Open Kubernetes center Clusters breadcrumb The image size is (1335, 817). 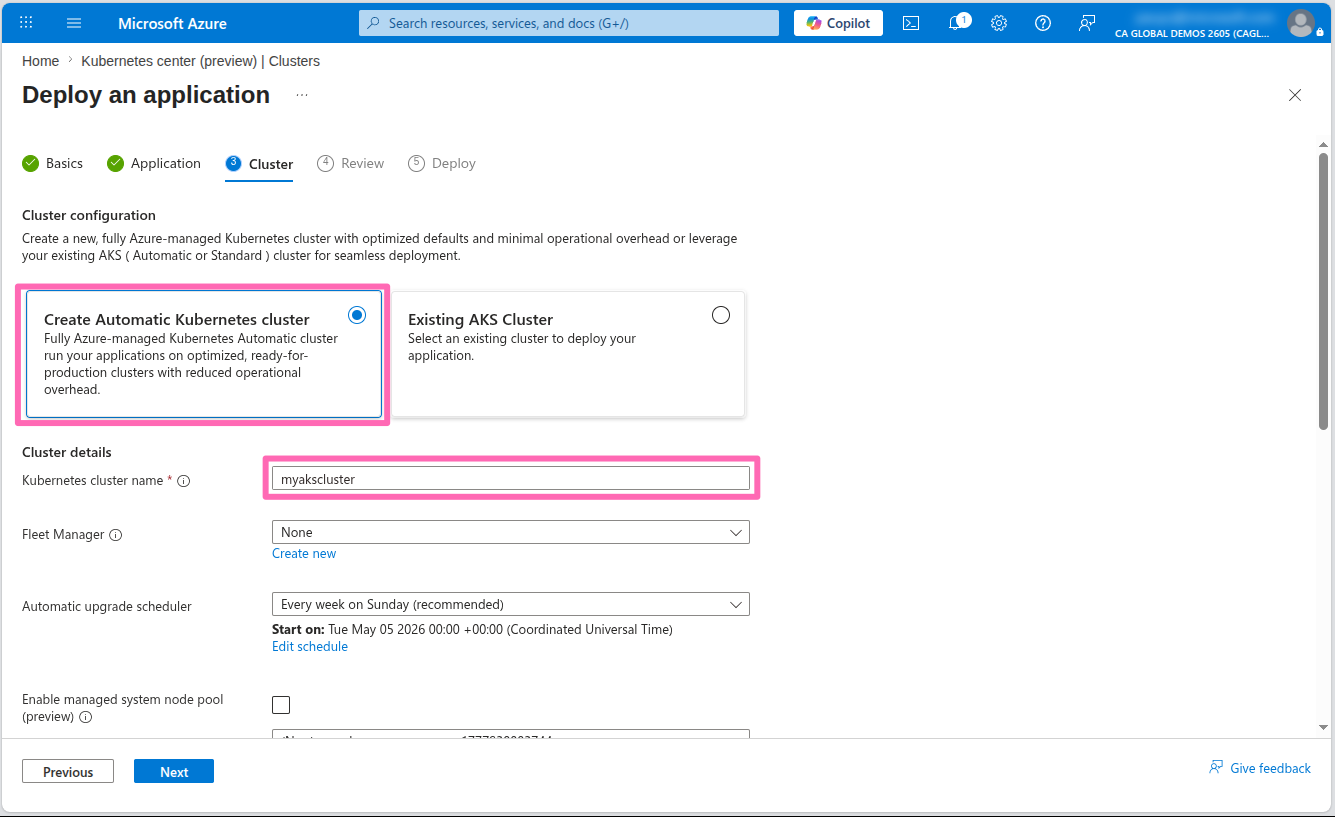point(201,61)
